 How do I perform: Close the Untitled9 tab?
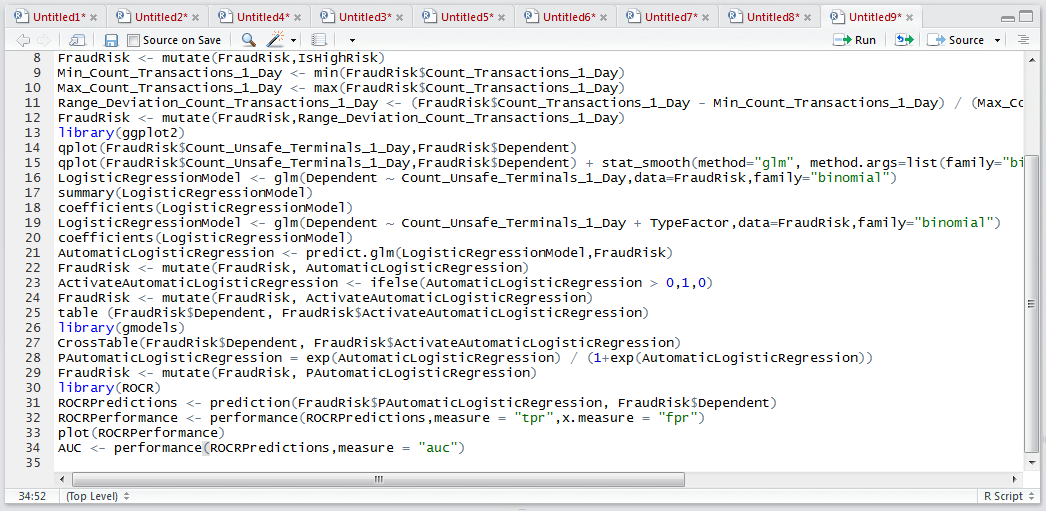910,17
